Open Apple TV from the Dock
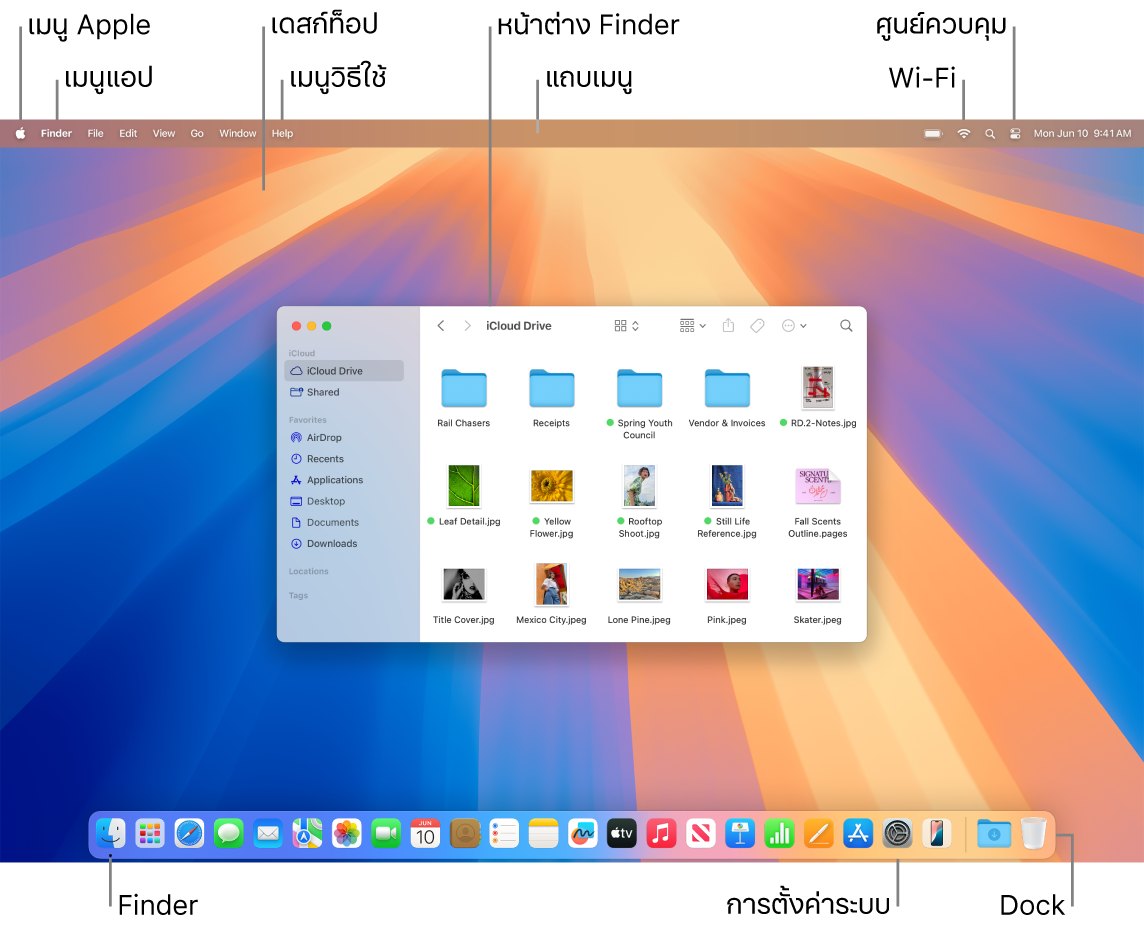Image resolution: width=1144 pixels, height=928 pixels. (622, 833)
